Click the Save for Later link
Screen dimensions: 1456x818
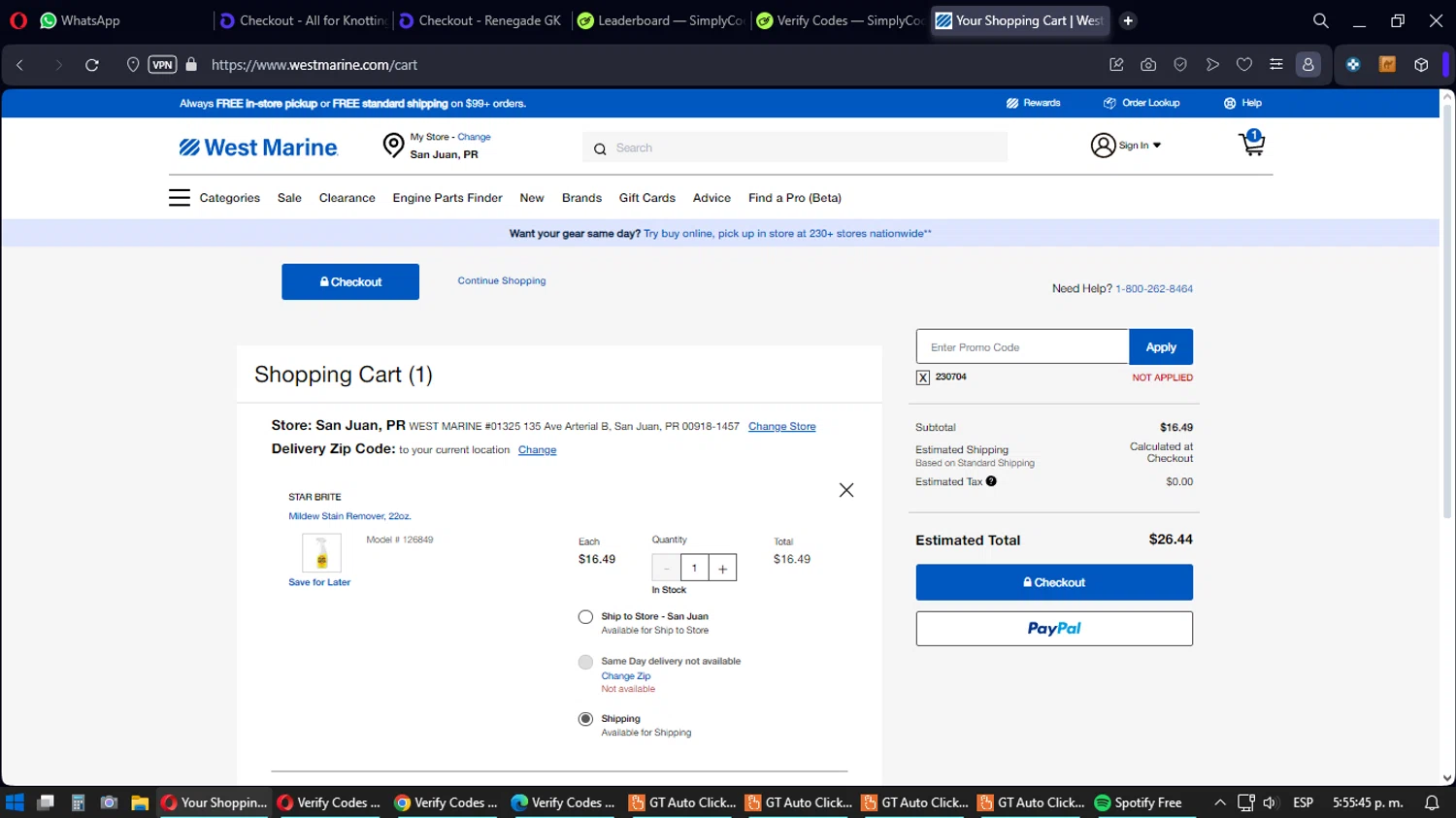(x=319, y=582)
